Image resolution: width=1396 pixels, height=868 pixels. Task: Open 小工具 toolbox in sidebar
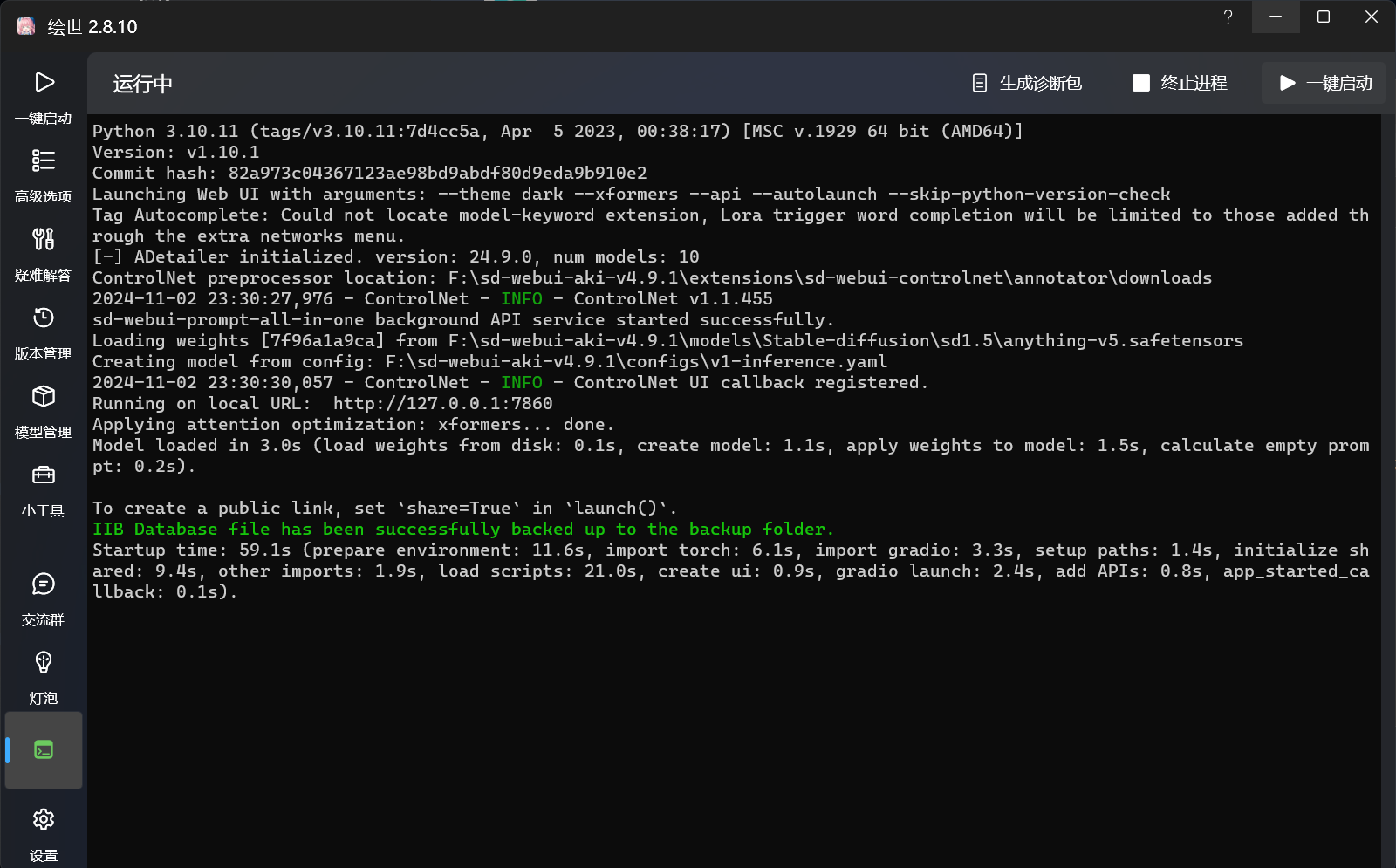(x=44, y=490)
